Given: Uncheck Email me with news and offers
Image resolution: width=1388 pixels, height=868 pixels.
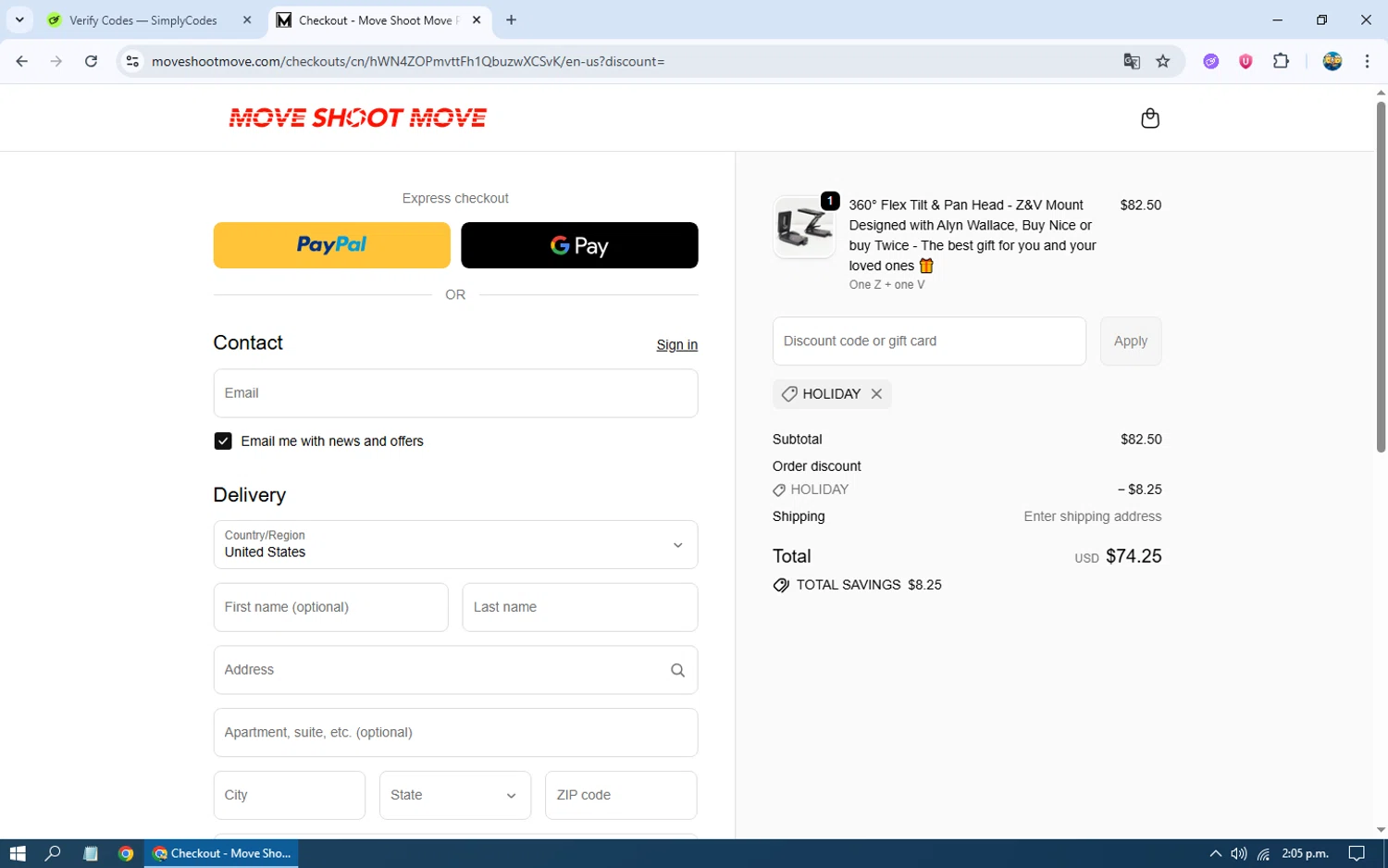Looking at the screenshot, I should coord(223,441).
